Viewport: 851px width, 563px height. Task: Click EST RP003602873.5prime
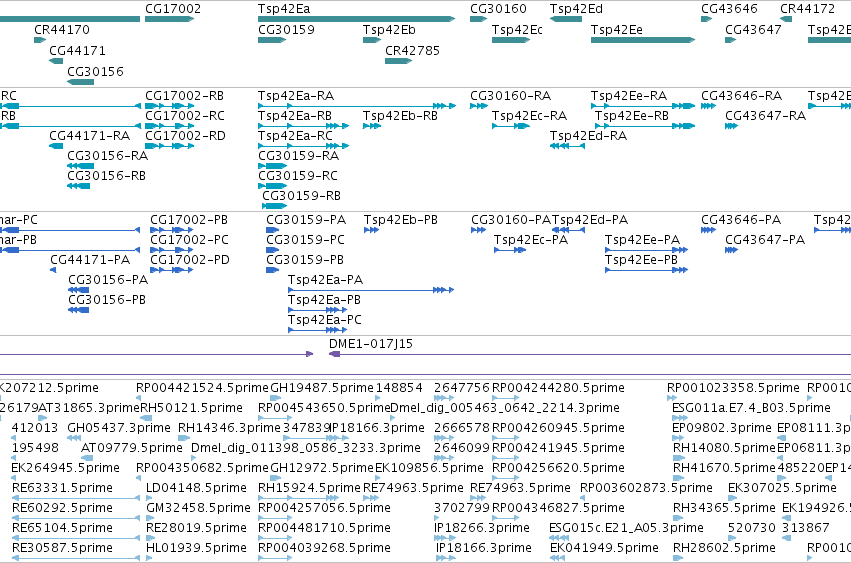click(x=646, y=488)
